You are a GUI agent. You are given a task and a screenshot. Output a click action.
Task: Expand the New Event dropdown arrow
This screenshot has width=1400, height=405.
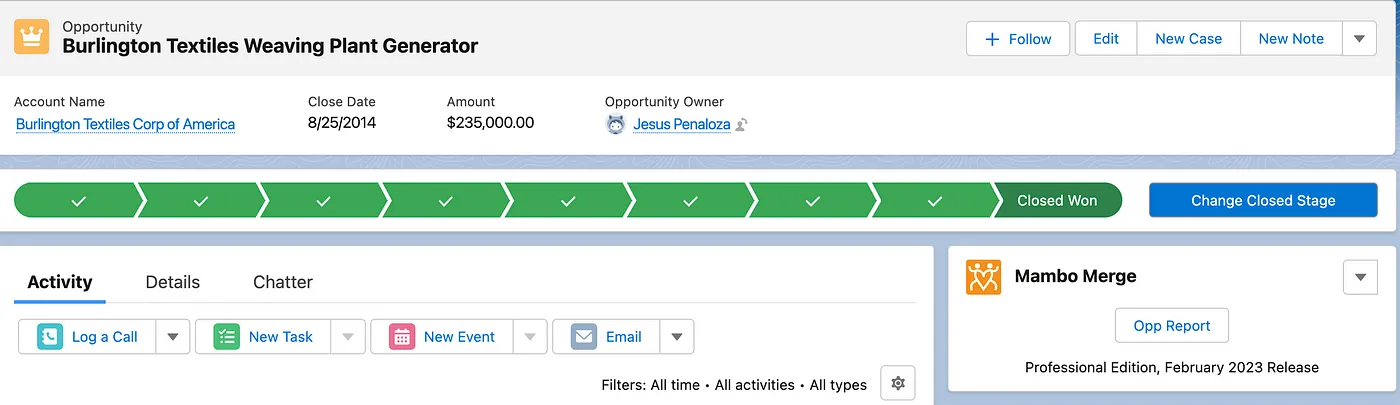pos(530,337)
